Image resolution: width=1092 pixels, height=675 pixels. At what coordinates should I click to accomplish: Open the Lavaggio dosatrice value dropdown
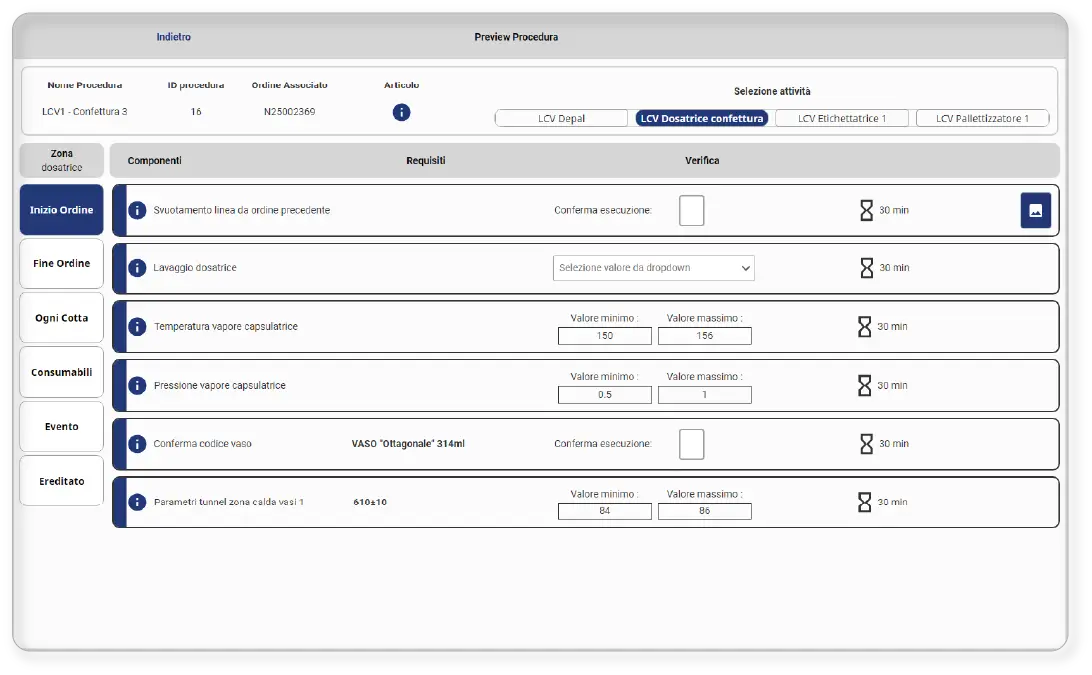(654, 268)
